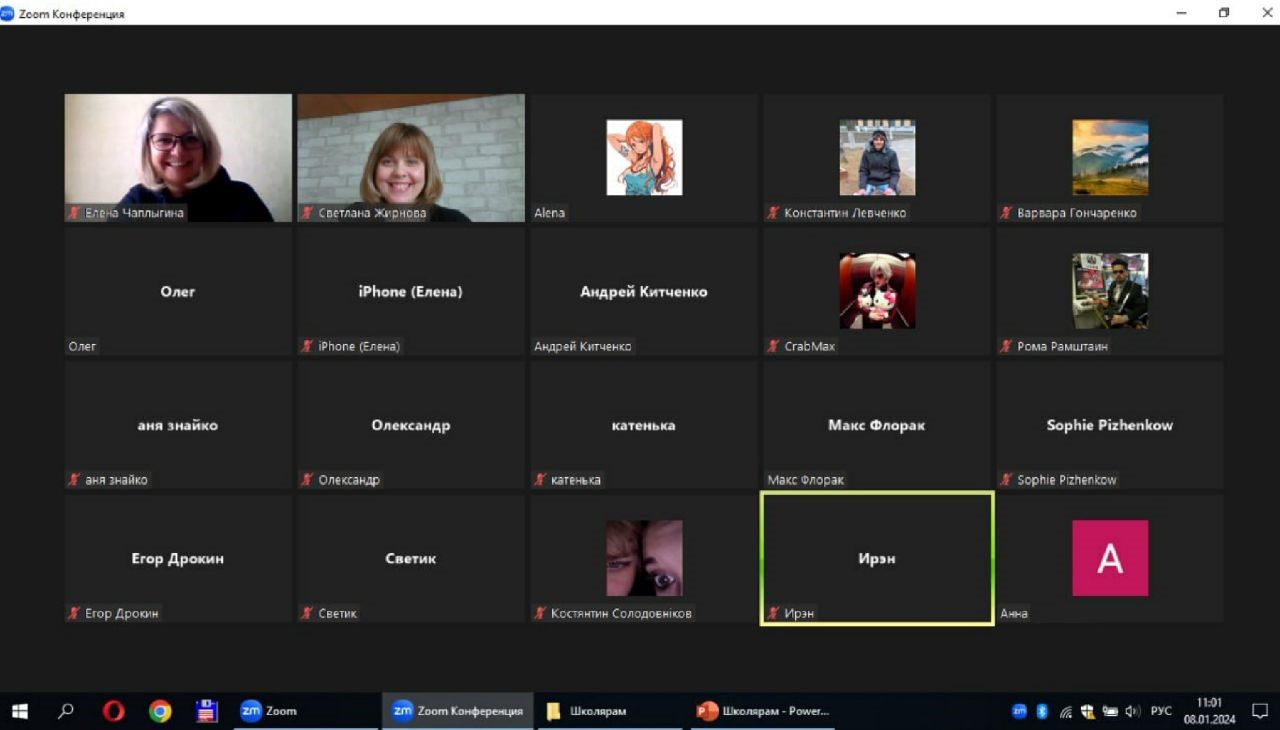Click Анна's pink avatar with letter A

(1110, 558)
